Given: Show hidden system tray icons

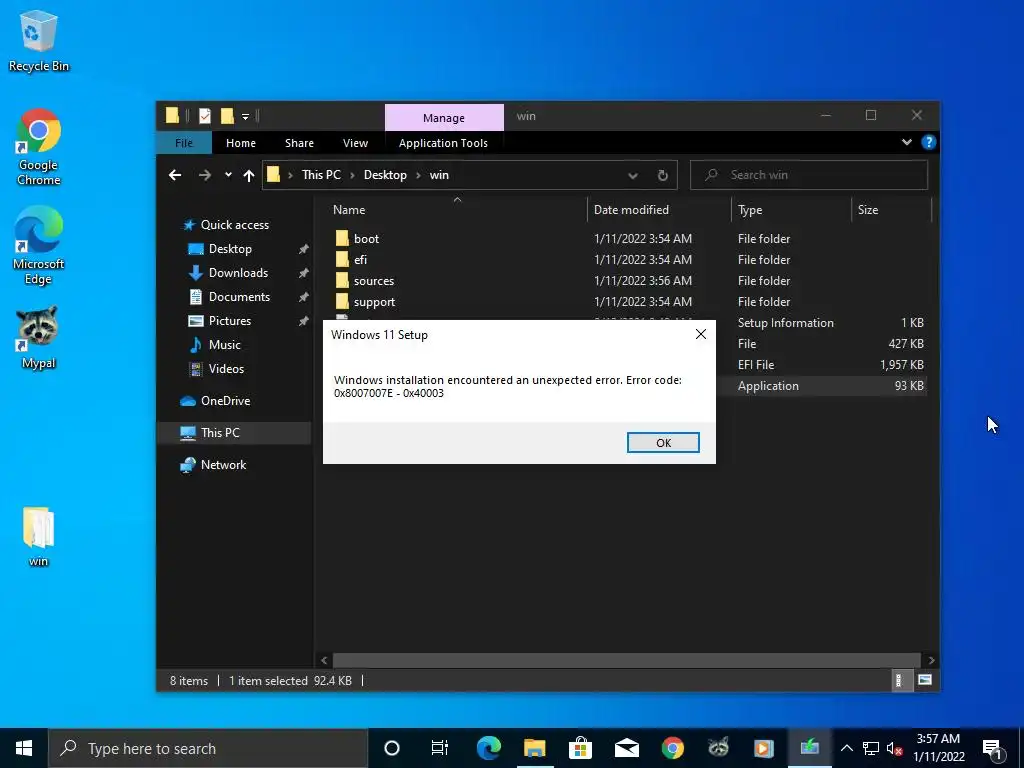Looking at the screenshot, I should point(846,748).
